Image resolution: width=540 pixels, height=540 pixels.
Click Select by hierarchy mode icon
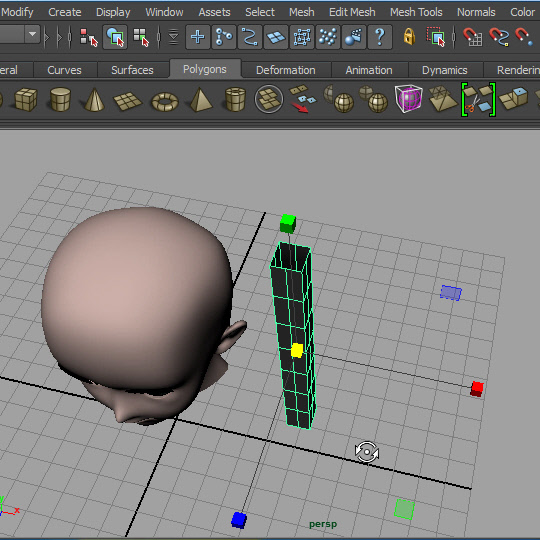89,37
